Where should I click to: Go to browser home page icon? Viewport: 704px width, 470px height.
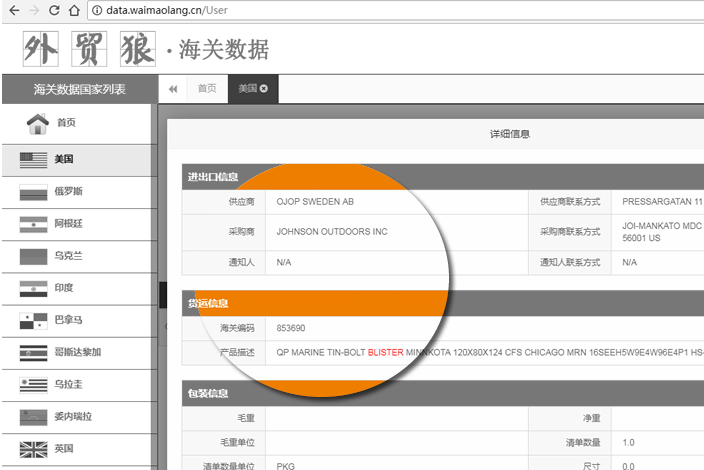(x=75, y=11)
